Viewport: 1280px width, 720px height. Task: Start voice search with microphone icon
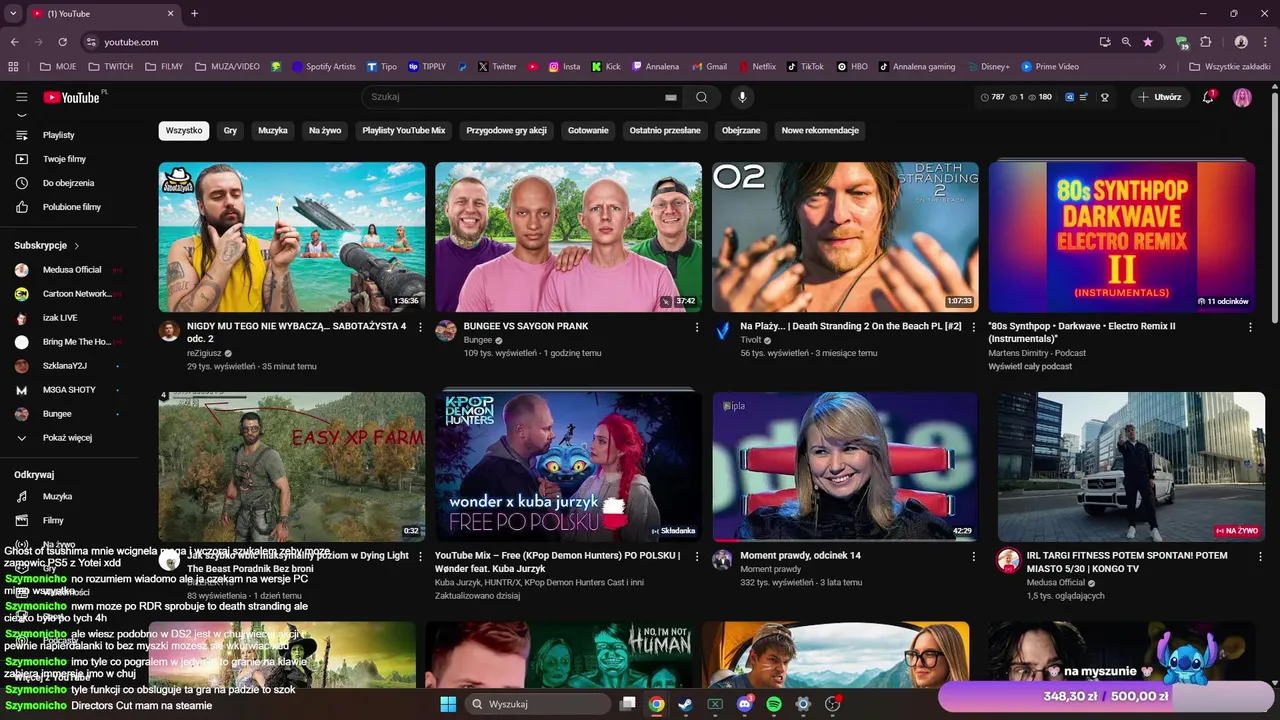pos(742,97)
